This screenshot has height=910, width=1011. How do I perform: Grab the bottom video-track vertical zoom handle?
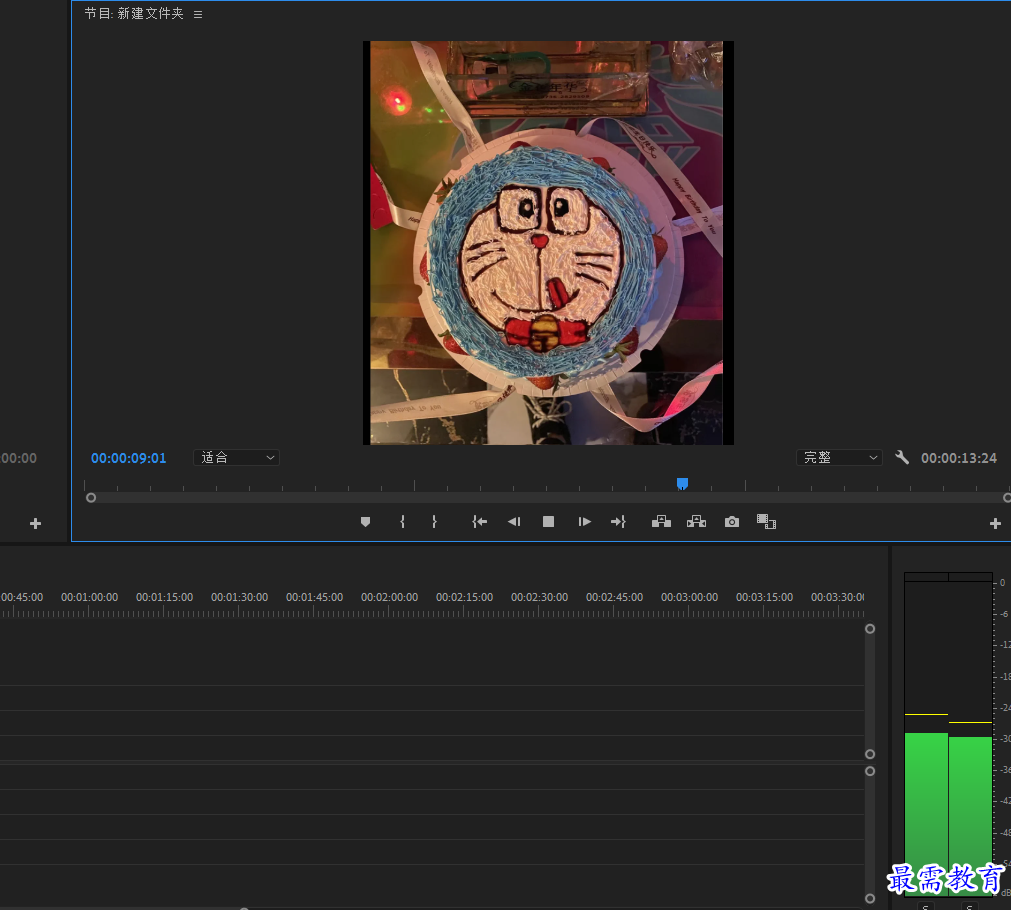pos(870,754)
